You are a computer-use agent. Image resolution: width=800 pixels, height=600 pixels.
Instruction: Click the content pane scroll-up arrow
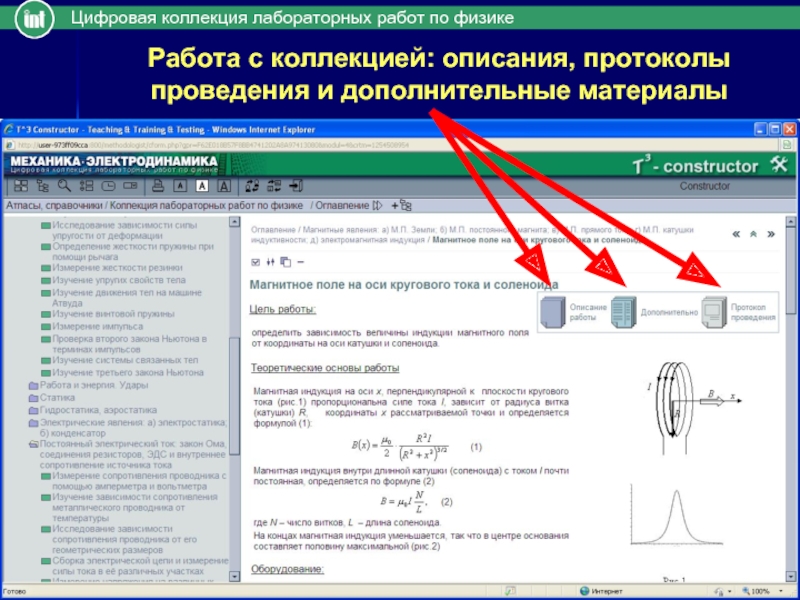point(790,221)
